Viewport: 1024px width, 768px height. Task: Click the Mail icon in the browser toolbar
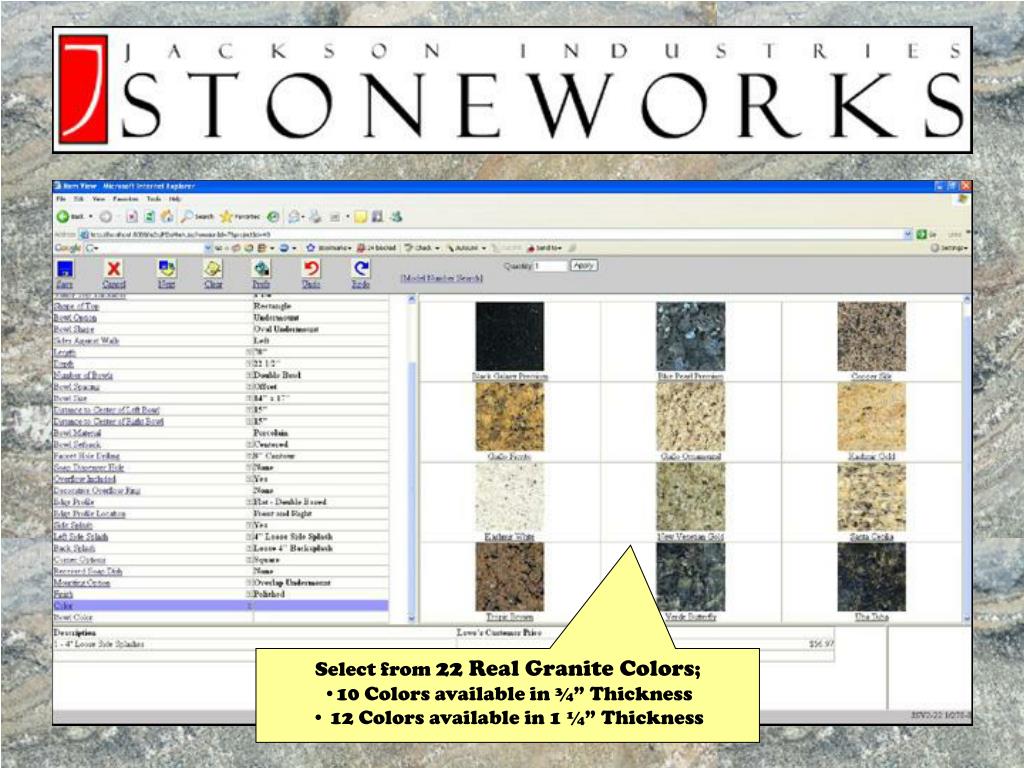point(295,216)
